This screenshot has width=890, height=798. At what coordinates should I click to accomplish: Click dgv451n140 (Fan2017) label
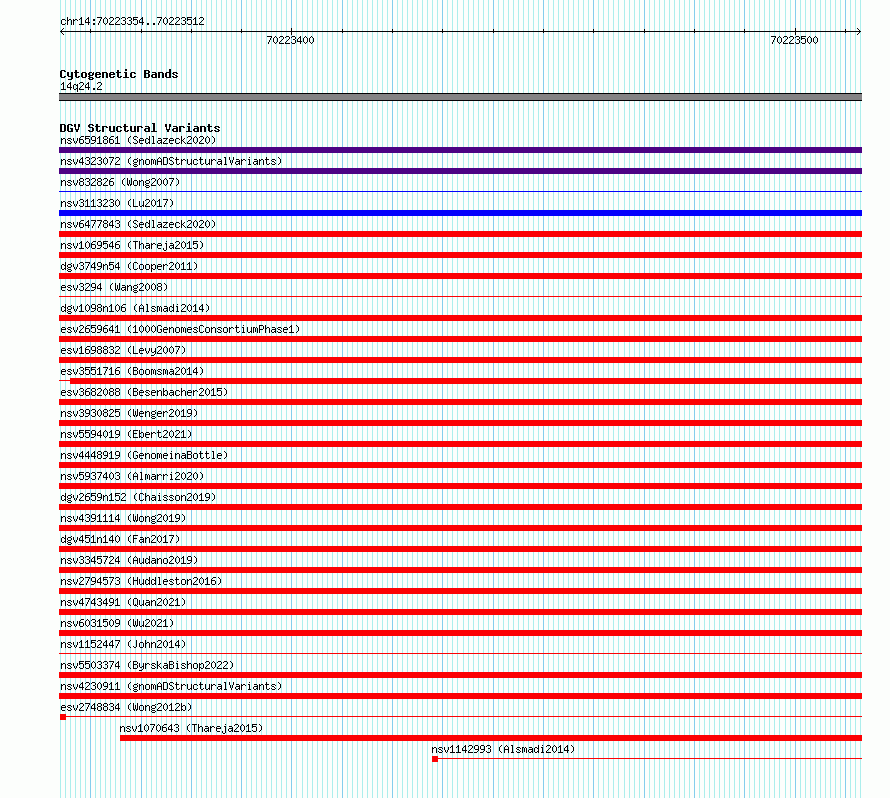coord(120,539)
